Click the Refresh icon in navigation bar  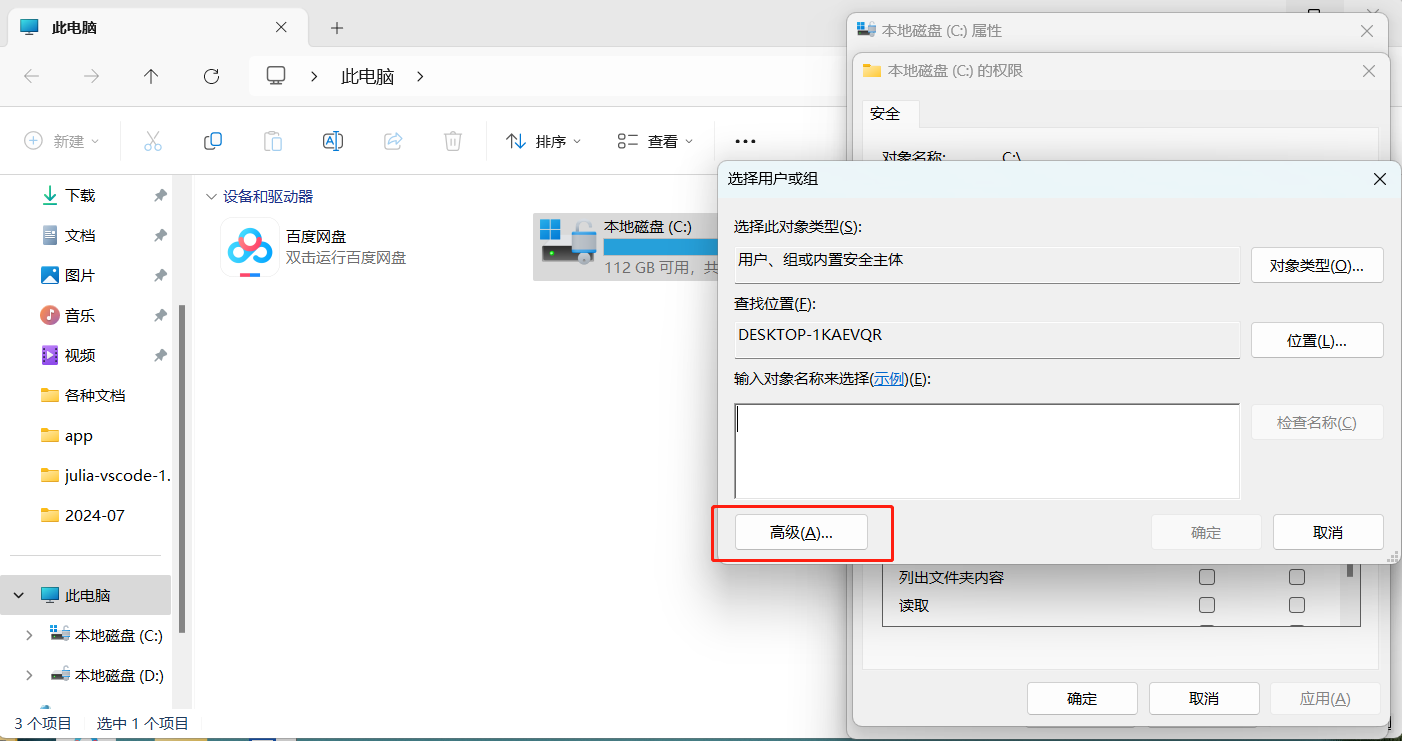(211, 76)
